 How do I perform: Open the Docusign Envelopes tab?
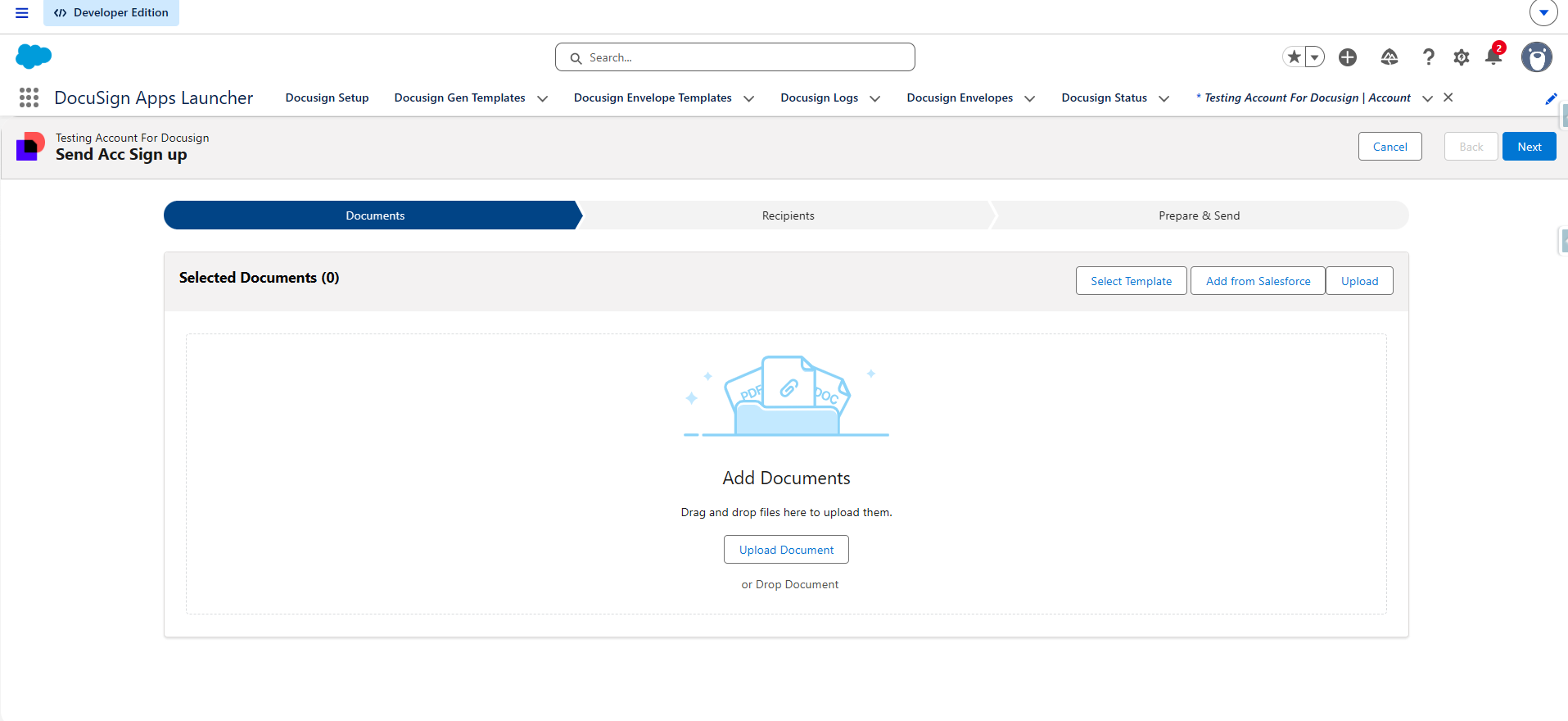pos(960,97)
